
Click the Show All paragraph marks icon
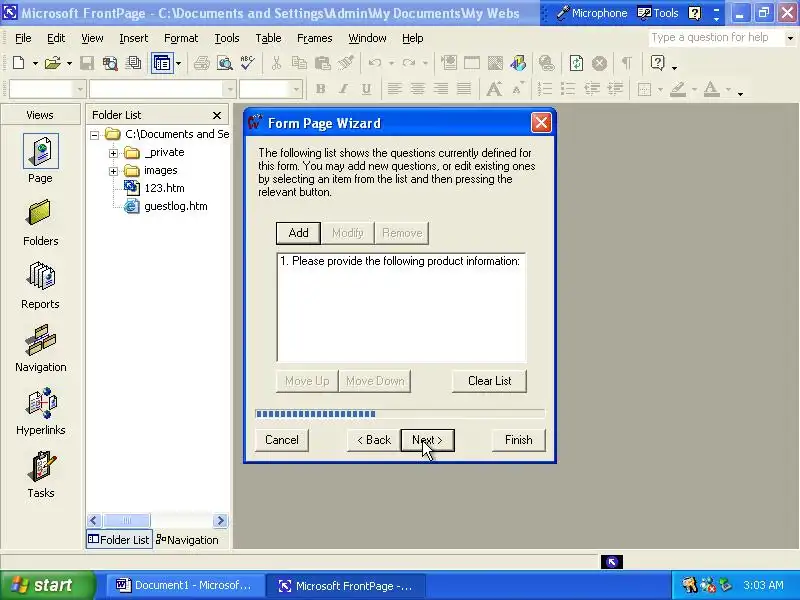tap(627, 63)
